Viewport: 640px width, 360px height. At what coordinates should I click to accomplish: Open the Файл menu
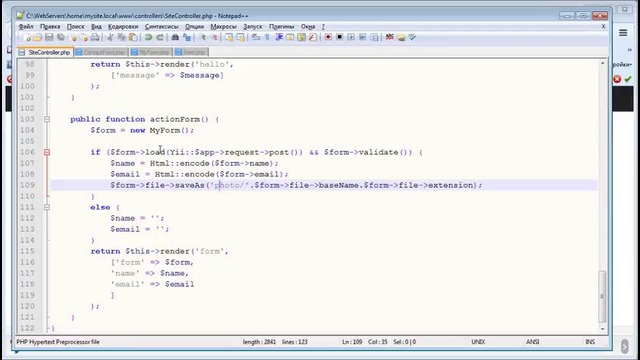pyautogui.click(x=26, y=27)
